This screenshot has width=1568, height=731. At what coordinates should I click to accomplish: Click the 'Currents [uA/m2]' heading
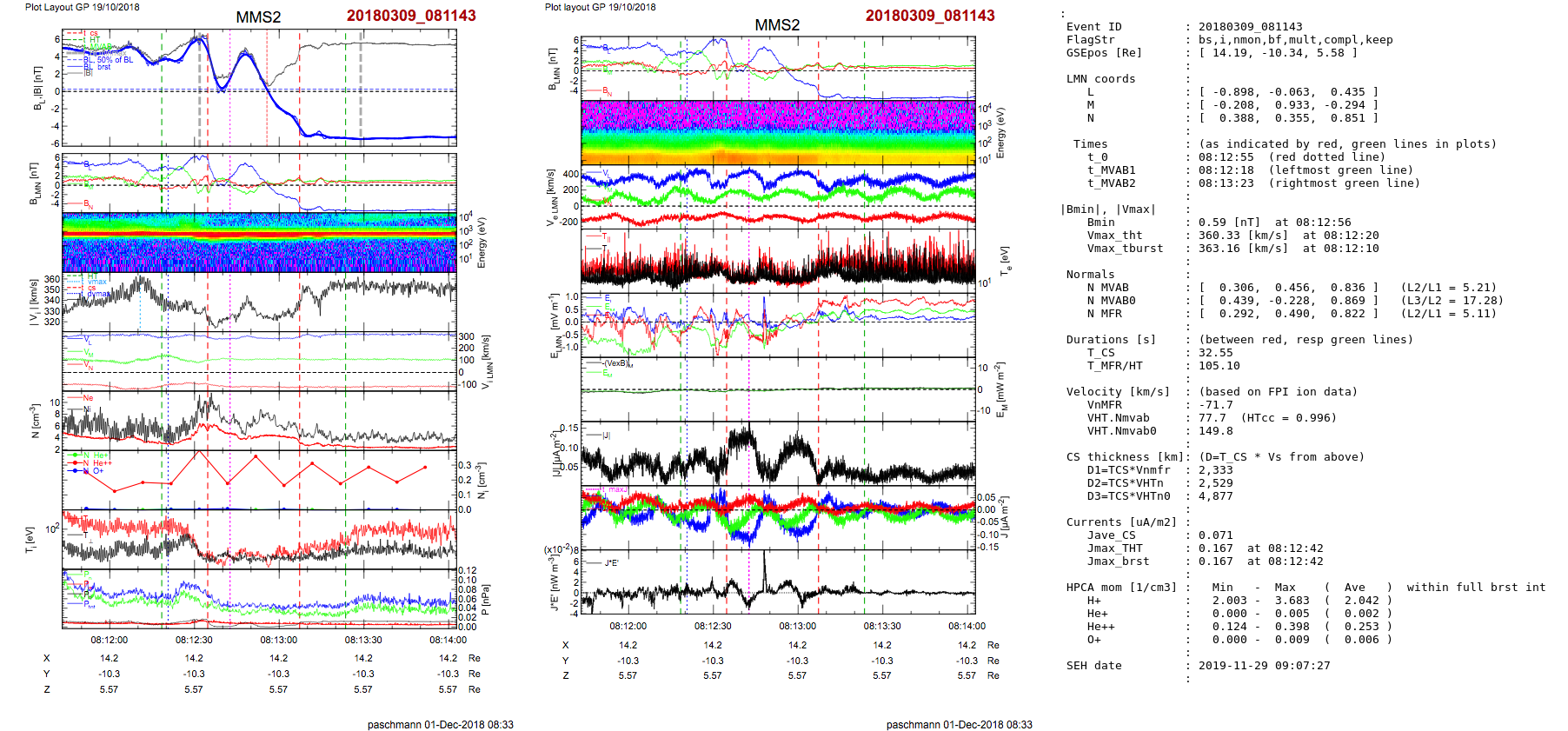pos(1121,522)
